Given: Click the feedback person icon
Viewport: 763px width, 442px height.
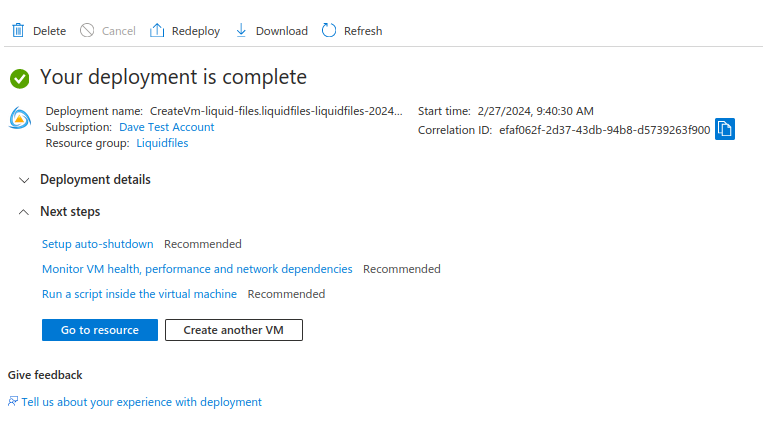Looking at the screenshot, I should tap(13, 401).
